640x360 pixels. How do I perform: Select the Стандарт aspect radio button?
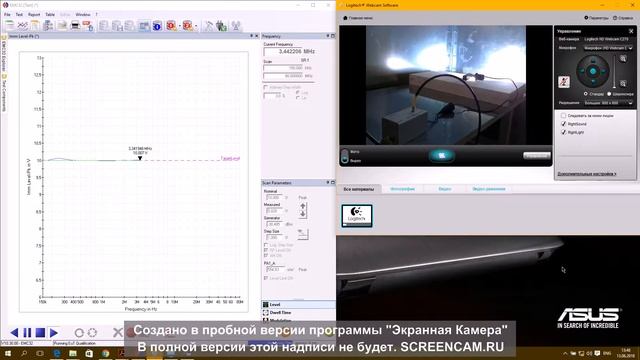pyautogui.click(x=586, y=94)
